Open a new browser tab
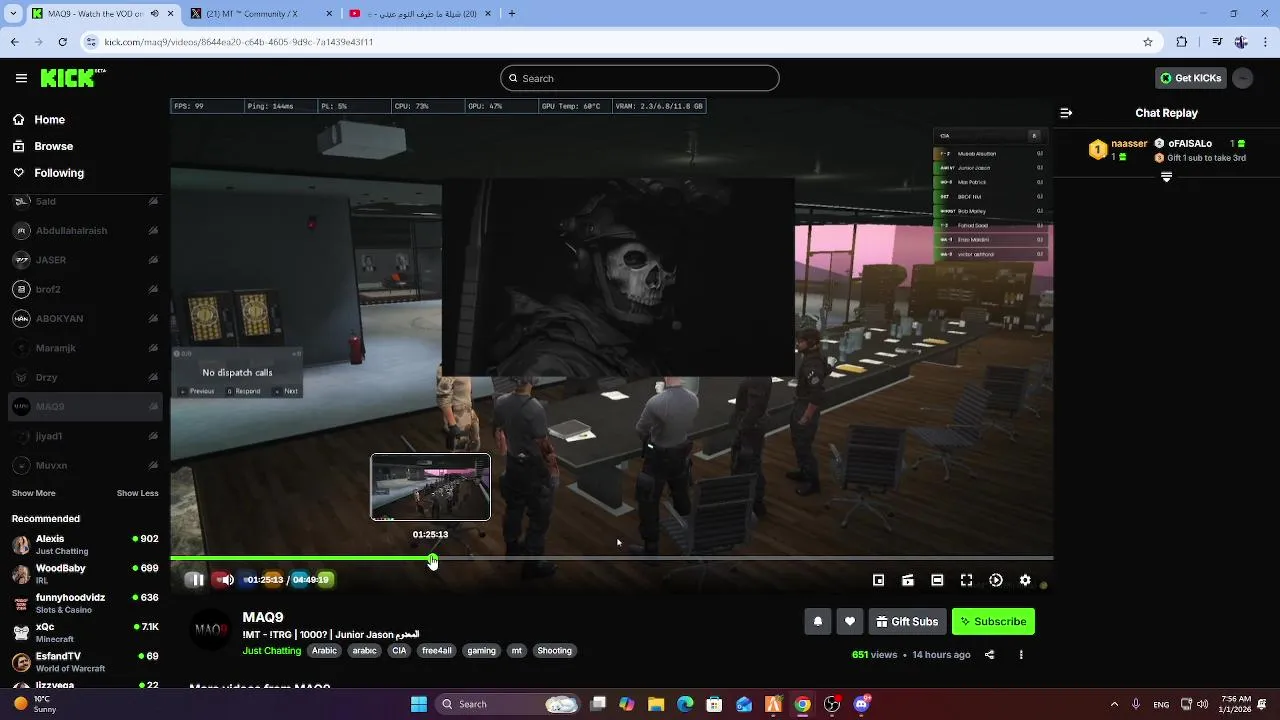Viewport: 1280px width, 720px height. pos(512,14)
